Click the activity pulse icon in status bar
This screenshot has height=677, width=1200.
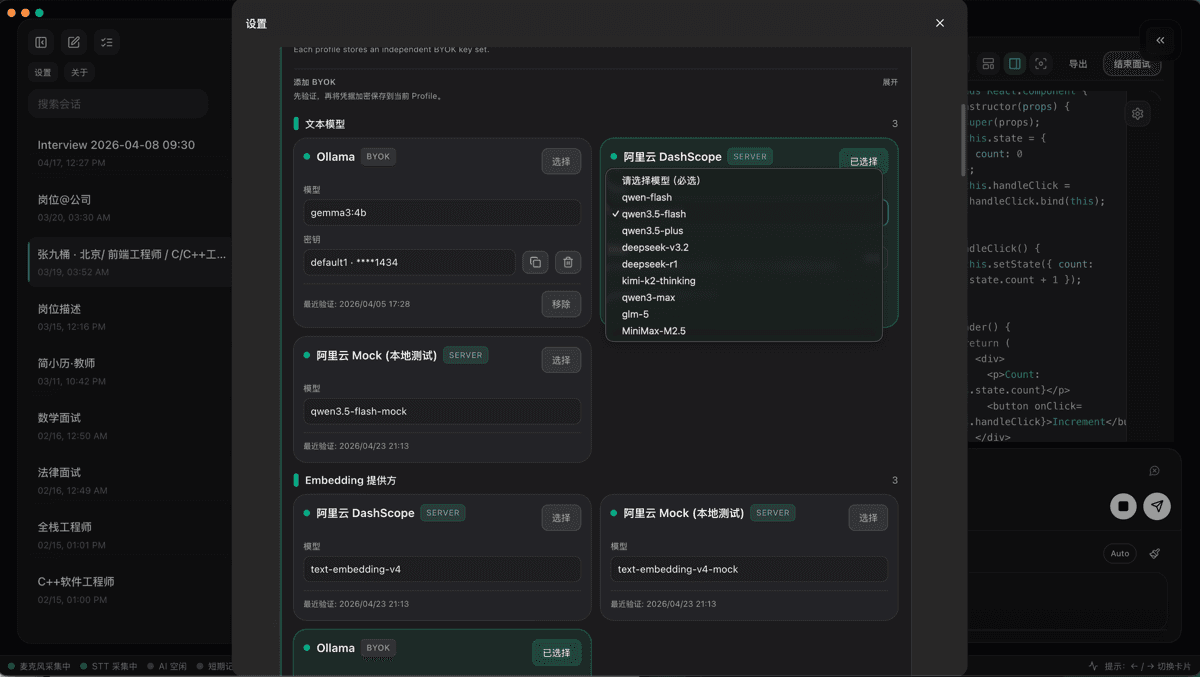pyautogui.click(x=1093, y=666)
